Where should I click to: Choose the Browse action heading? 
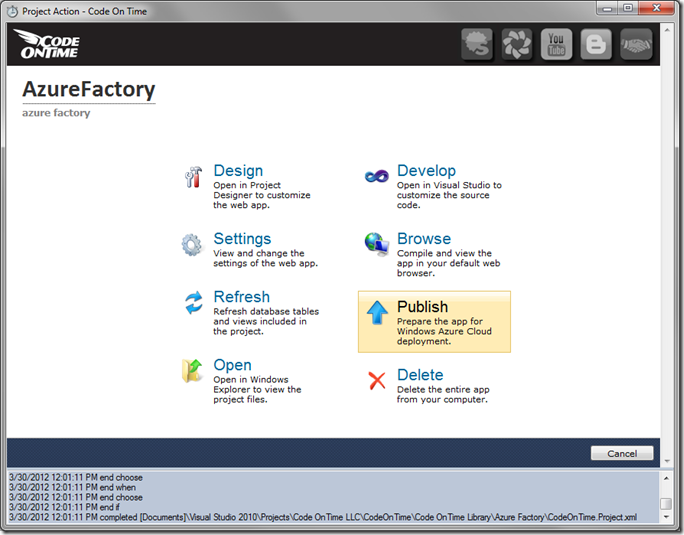click(424, 239)
